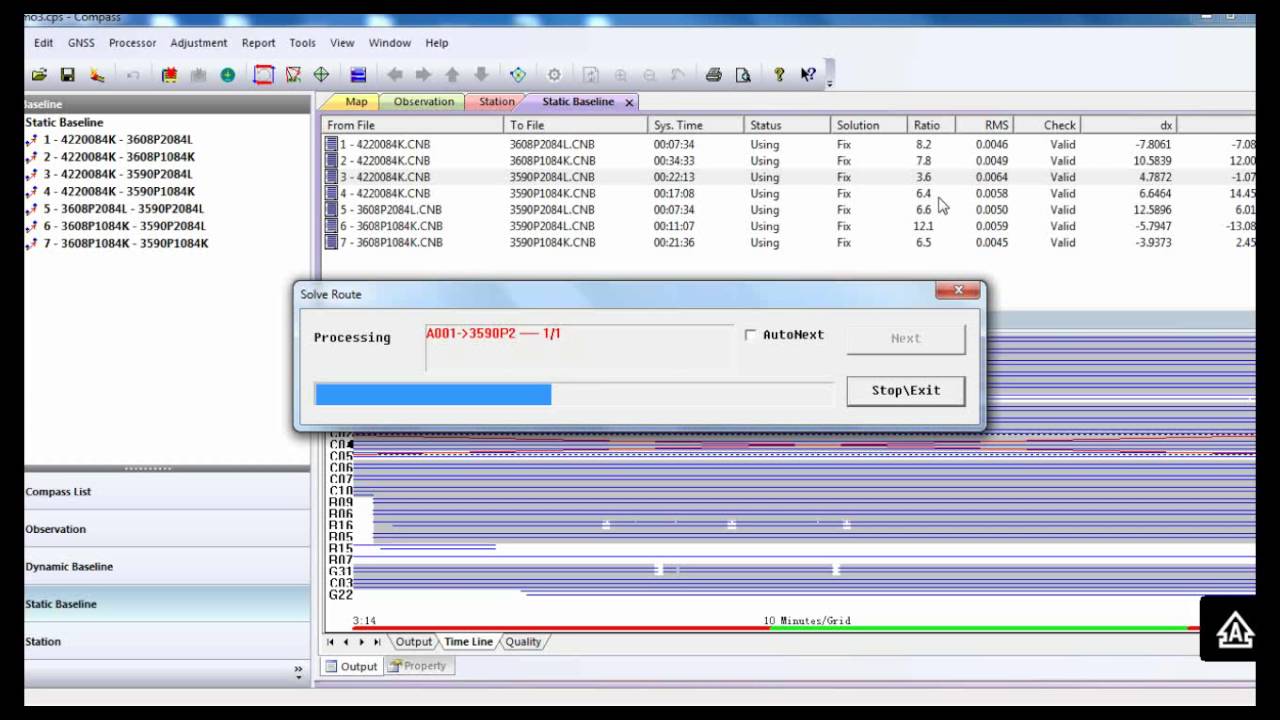1280x720 pixels.
Task: Click the down arrow toolbar icon
Action: click(x=481, y=75)
